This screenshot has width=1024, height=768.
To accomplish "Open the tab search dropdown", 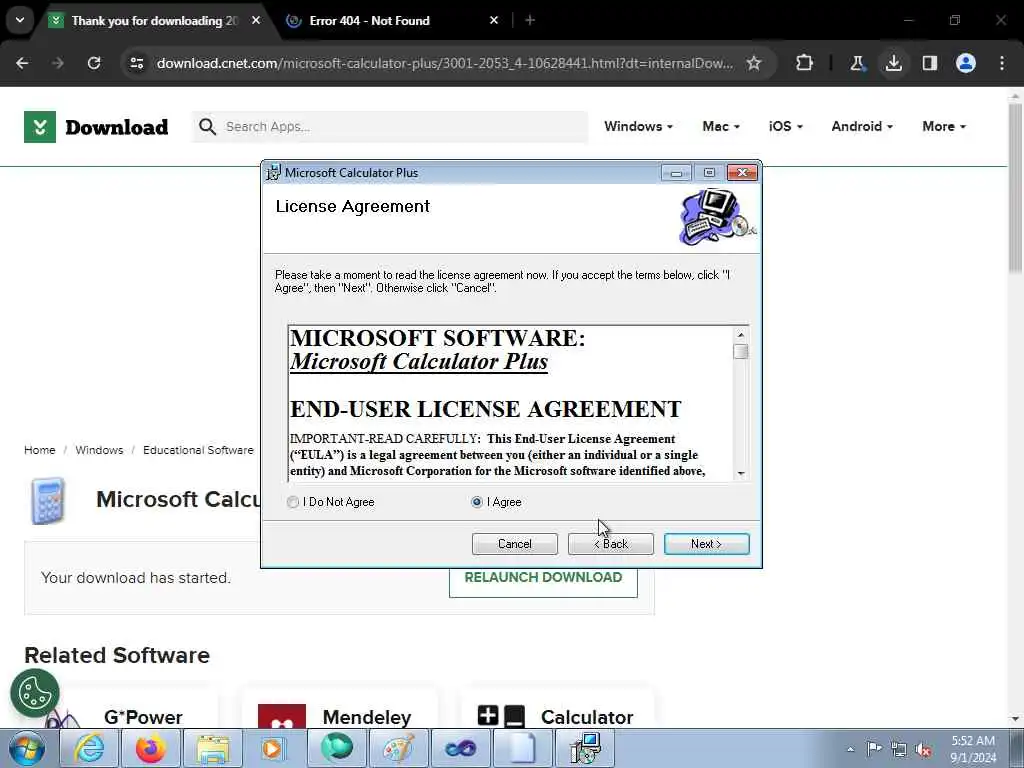I will pos(20,20).
